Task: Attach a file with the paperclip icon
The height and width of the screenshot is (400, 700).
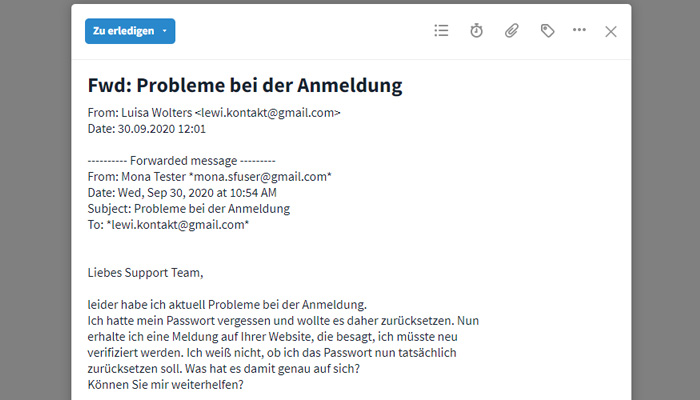Action: coord(512,31)
